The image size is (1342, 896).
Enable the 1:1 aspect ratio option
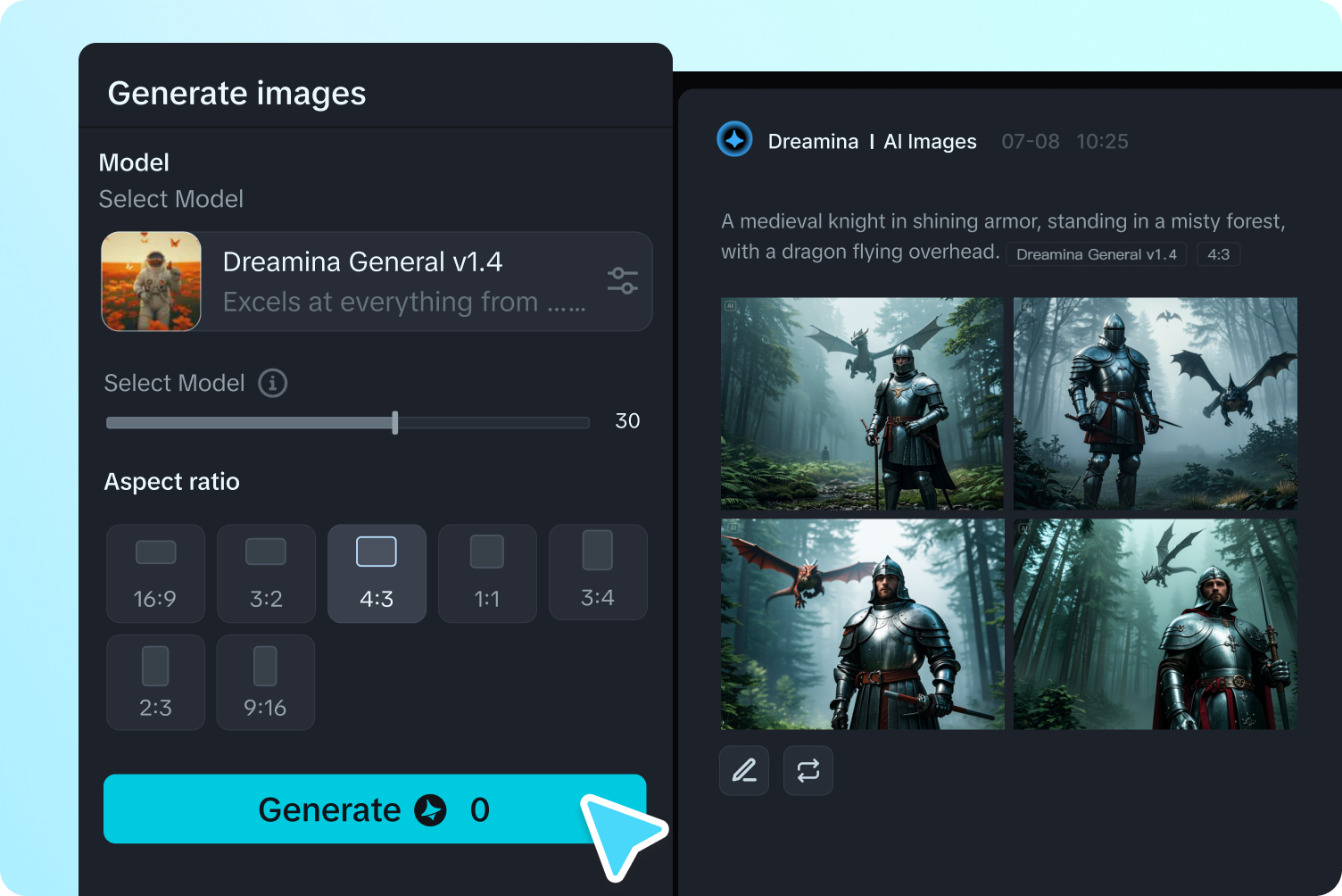[x=487, y=573]
